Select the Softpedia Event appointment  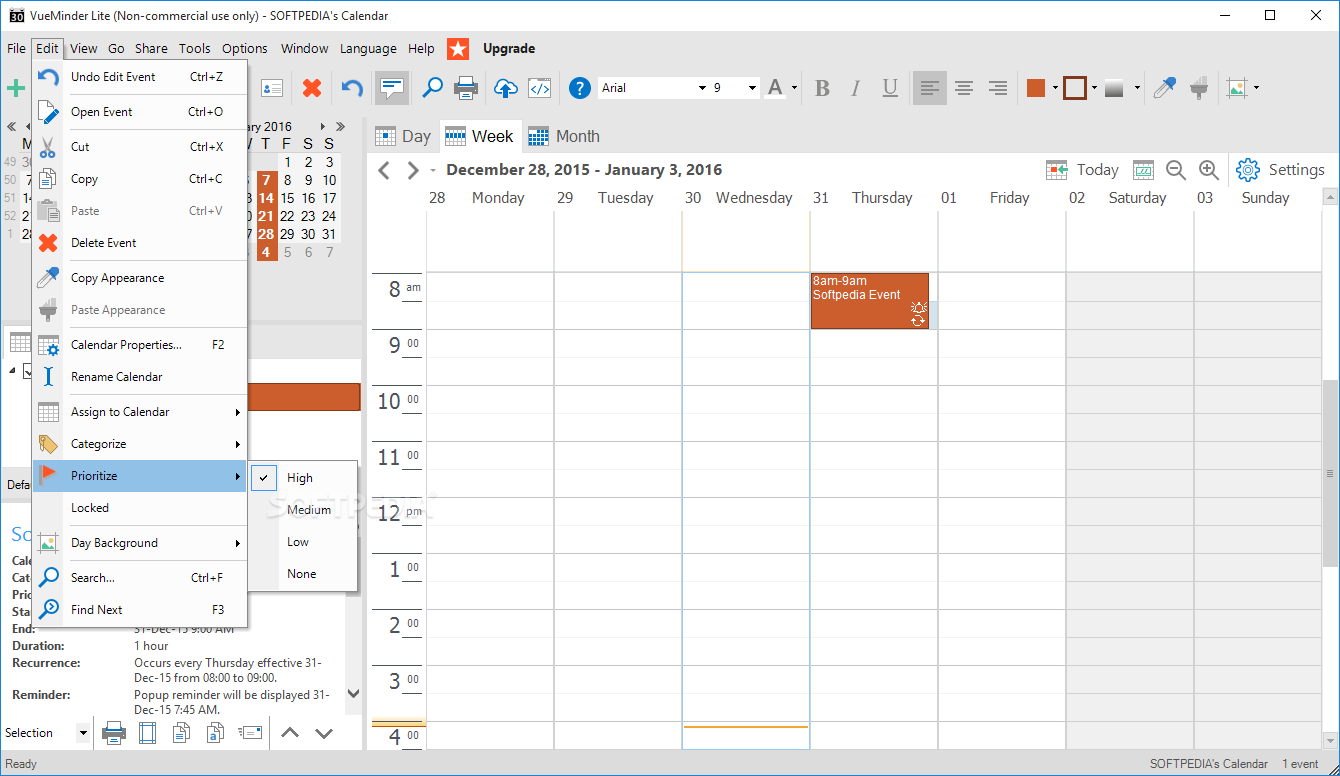point(869,301)
